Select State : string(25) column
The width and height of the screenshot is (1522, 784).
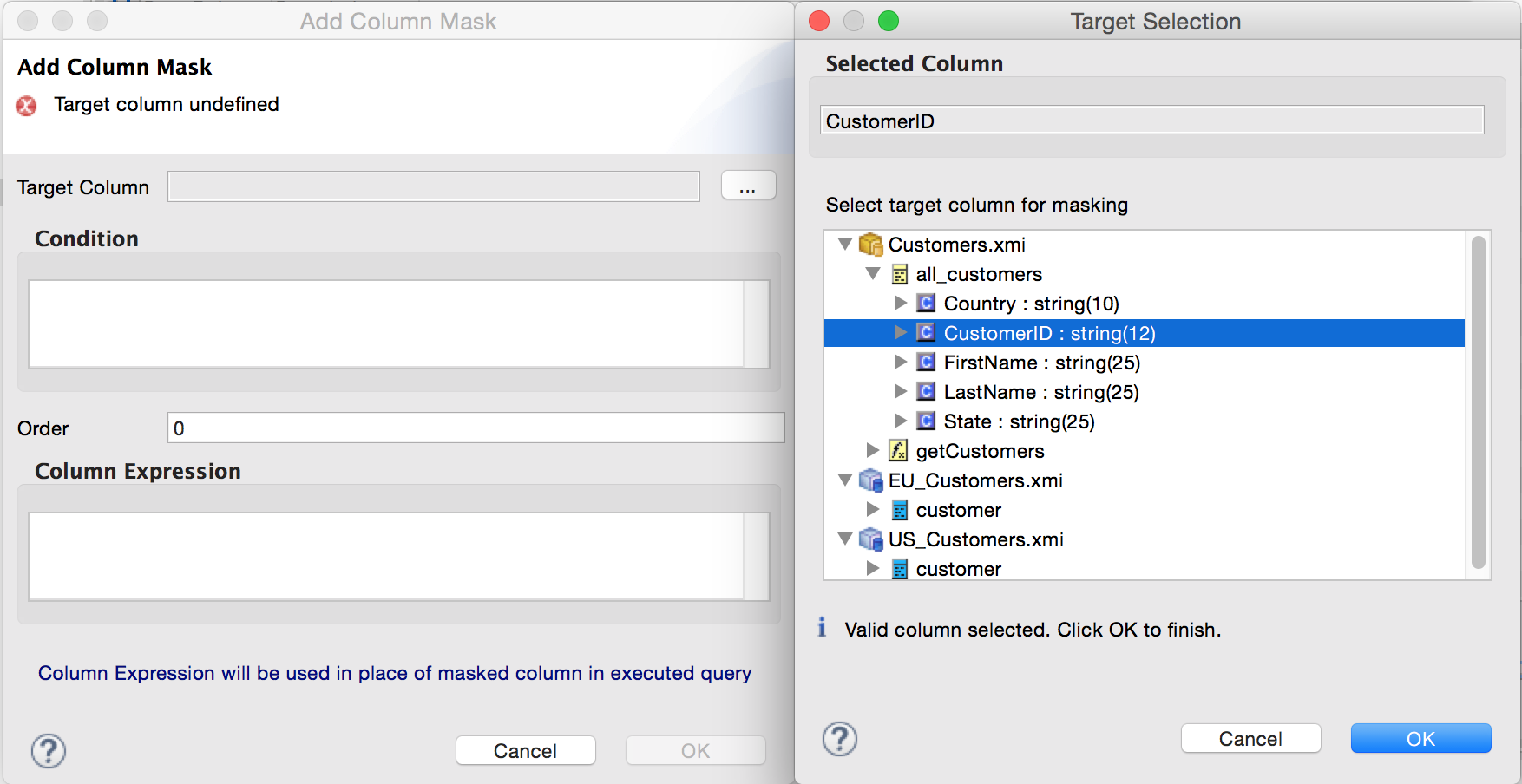tap(1019, 421)
